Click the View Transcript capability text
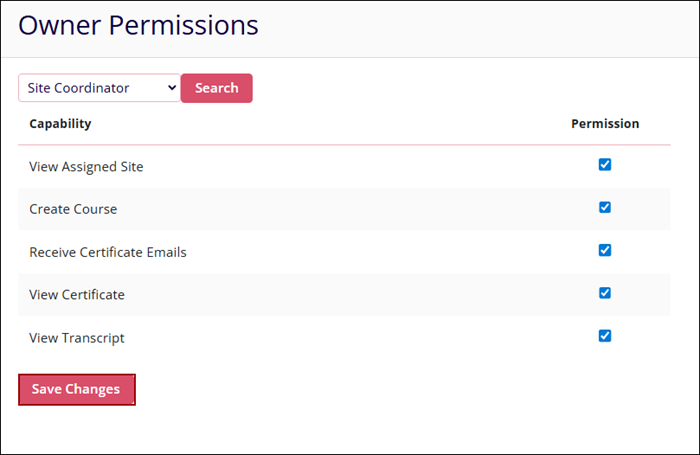 coord(77,338)
